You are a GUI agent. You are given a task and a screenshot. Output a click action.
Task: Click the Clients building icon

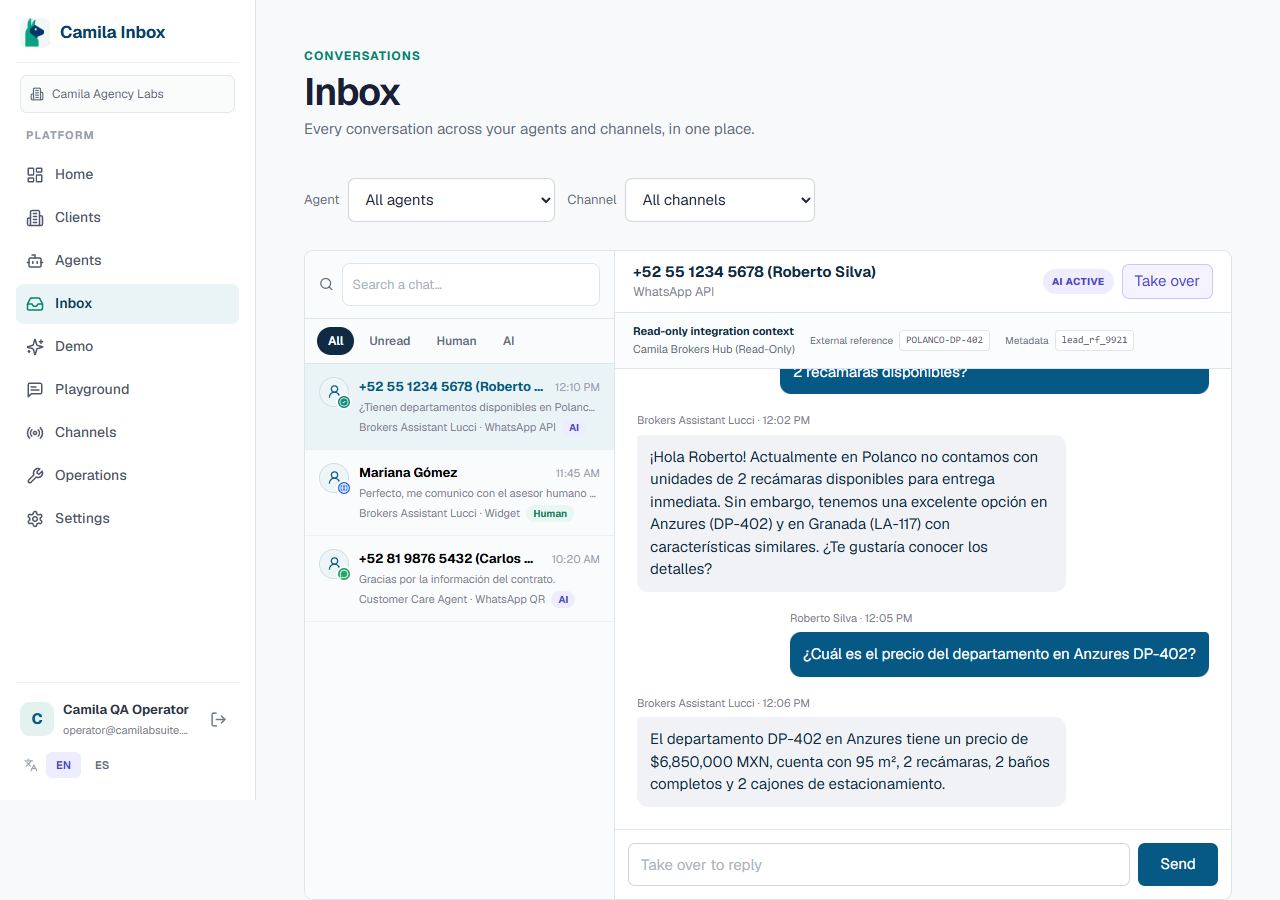pos(35,218)
